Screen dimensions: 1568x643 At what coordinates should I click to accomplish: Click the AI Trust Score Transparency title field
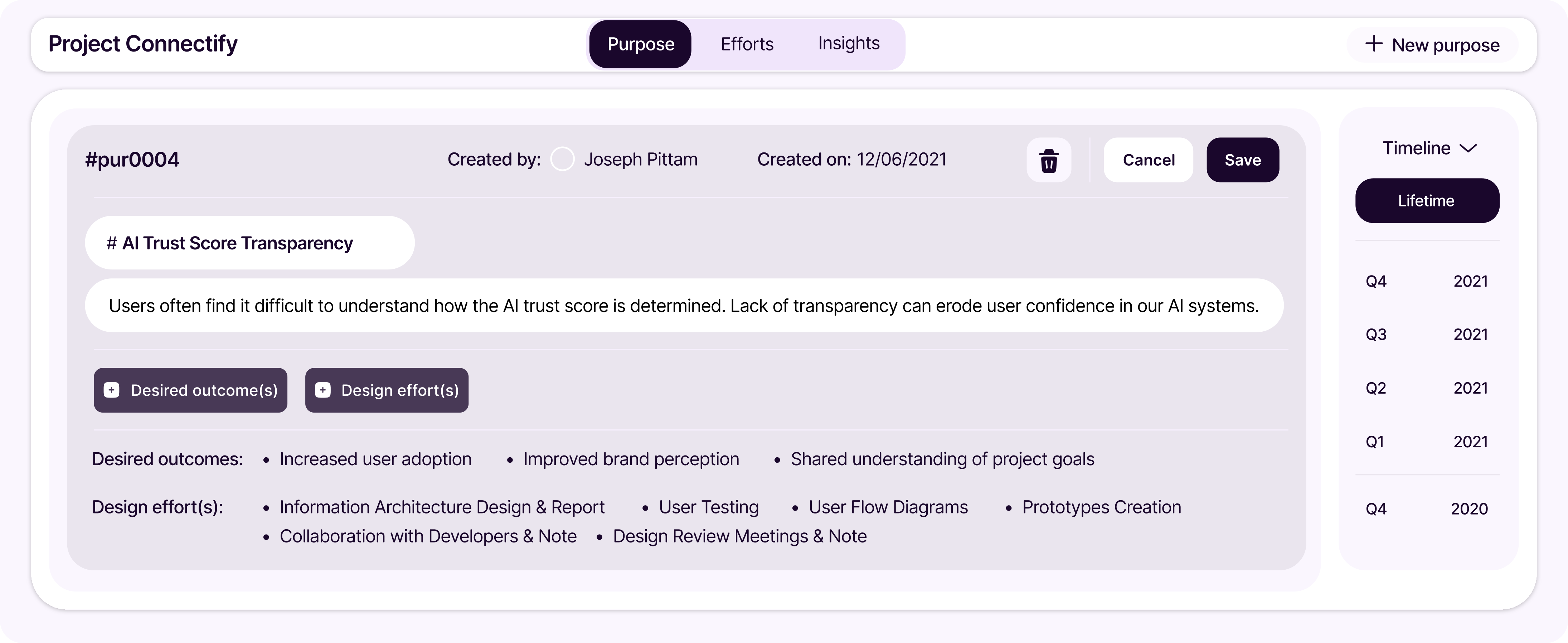point(249,243)
